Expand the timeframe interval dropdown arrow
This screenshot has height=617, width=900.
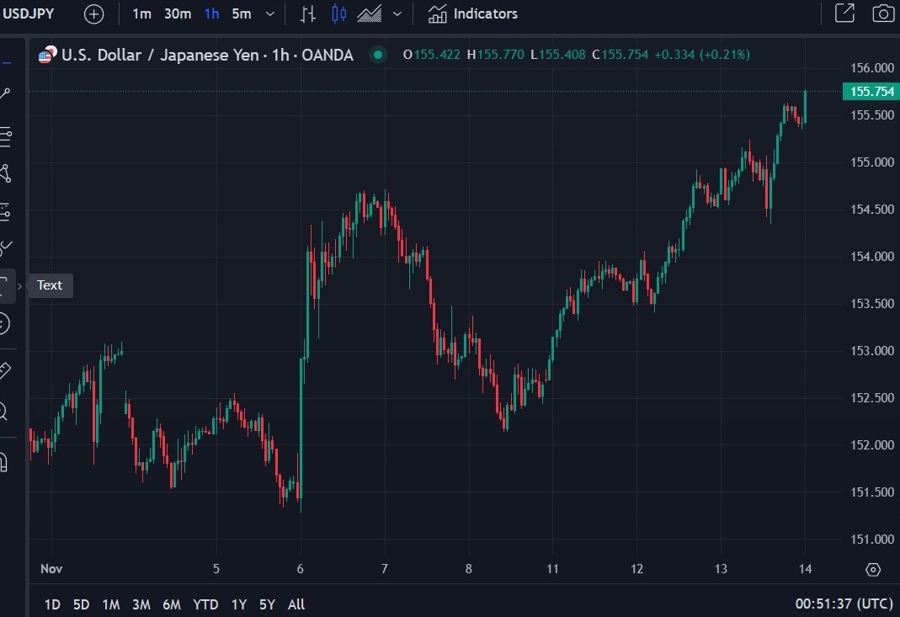coord(270,14)
